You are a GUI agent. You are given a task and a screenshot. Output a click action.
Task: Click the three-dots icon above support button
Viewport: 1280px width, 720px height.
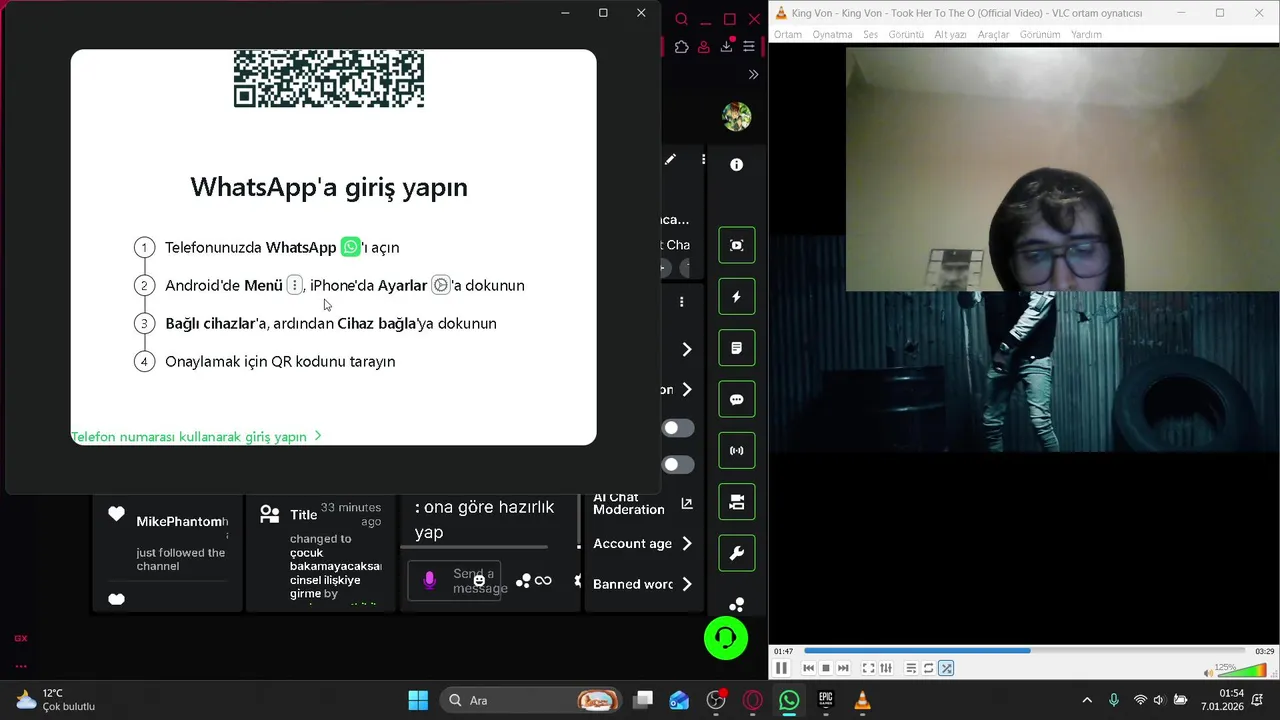[x=737, y=604]
